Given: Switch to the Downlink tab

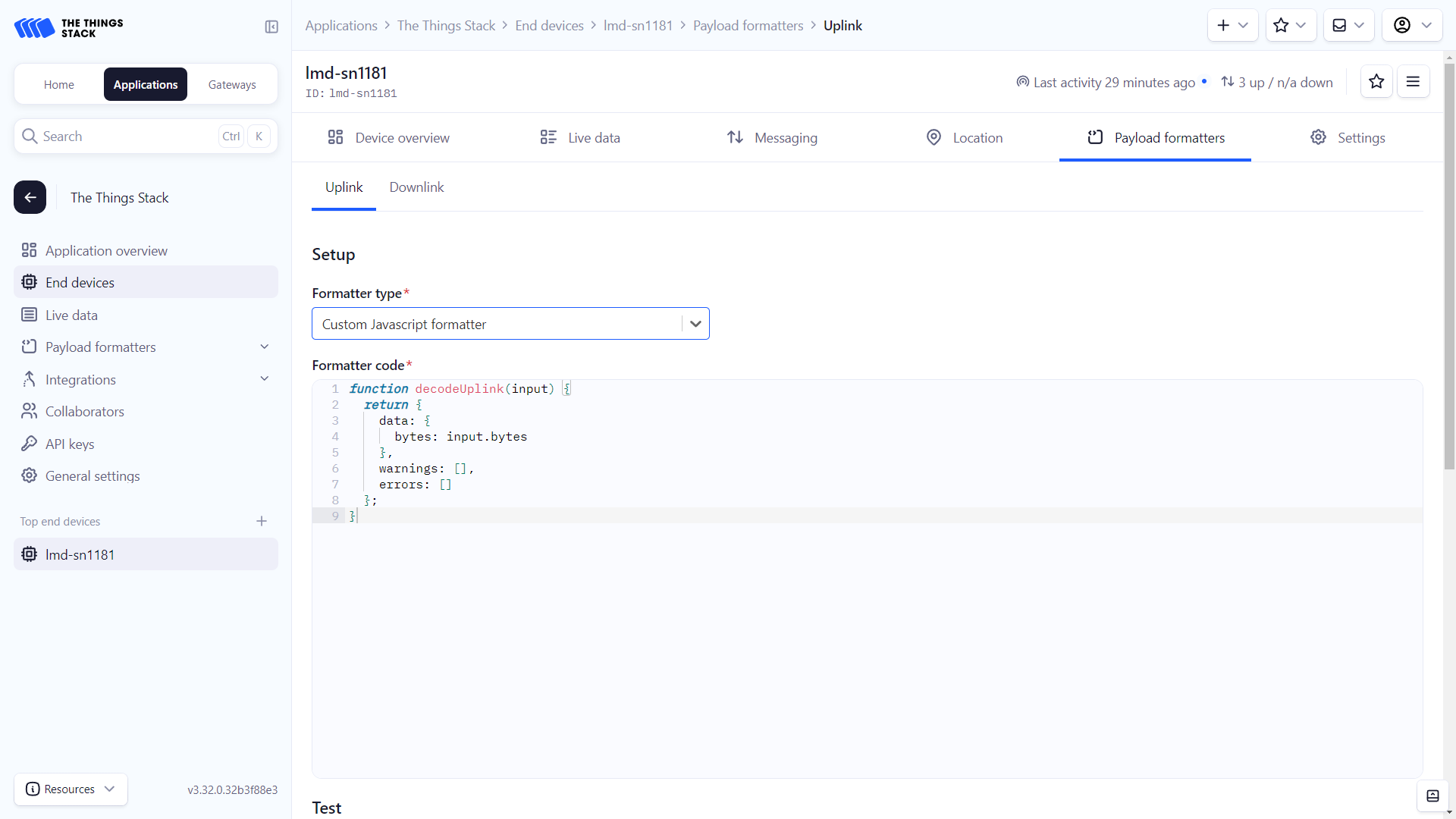Looking at the screenshot, I should [x=416, y=187].
